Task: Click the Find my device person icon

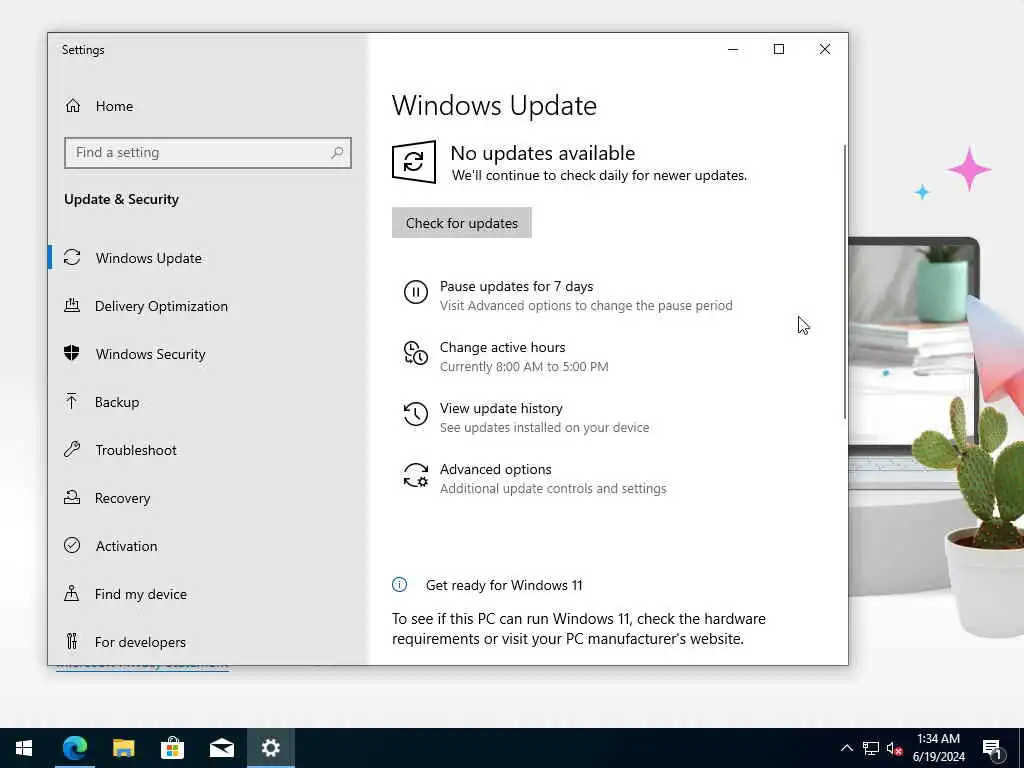Action: 72,594
